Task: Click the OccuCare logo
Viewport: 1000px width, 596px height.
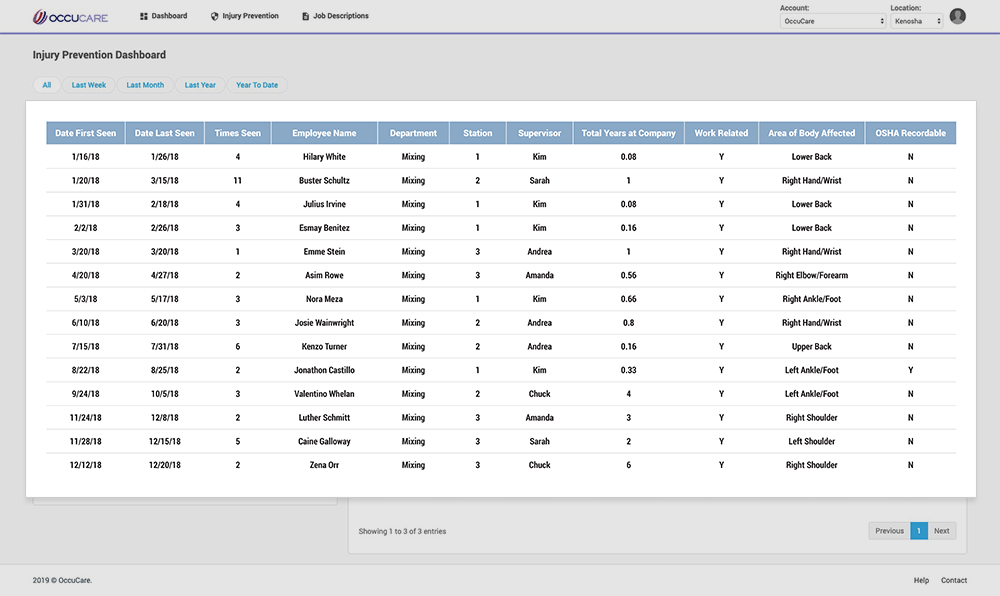Action: [70, 17]
